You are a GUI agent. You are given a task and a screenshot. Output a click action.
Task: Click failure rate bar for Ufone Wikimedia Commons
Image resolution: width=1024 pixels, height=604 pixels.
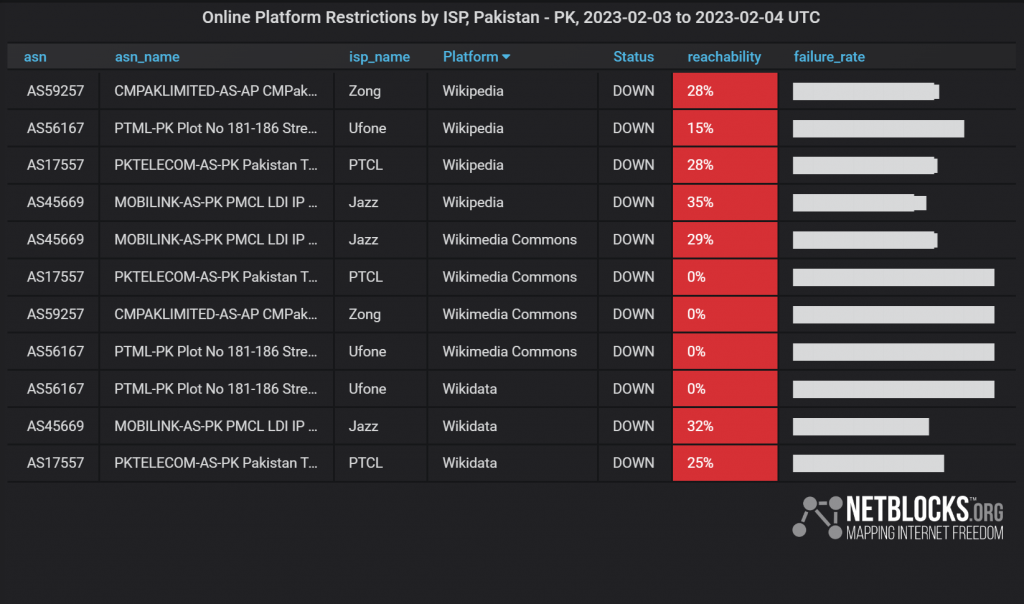coord(893,352)
